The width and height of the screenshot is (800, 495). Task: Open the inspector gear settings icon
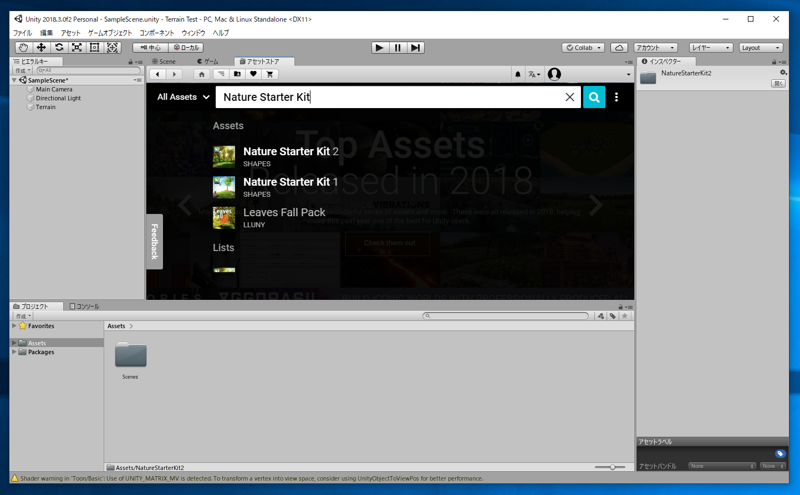click(x=783, y=72)
